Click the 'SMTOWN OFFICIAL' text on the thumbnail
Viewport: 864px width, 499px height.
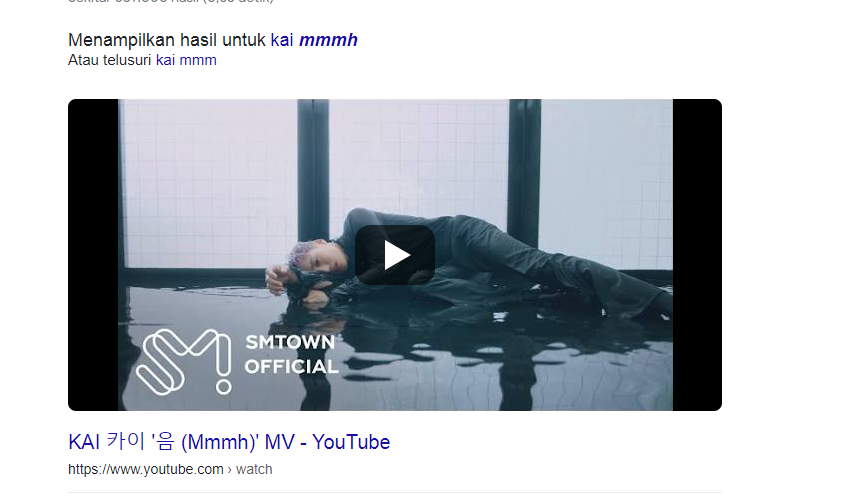(x=291, y=354)
